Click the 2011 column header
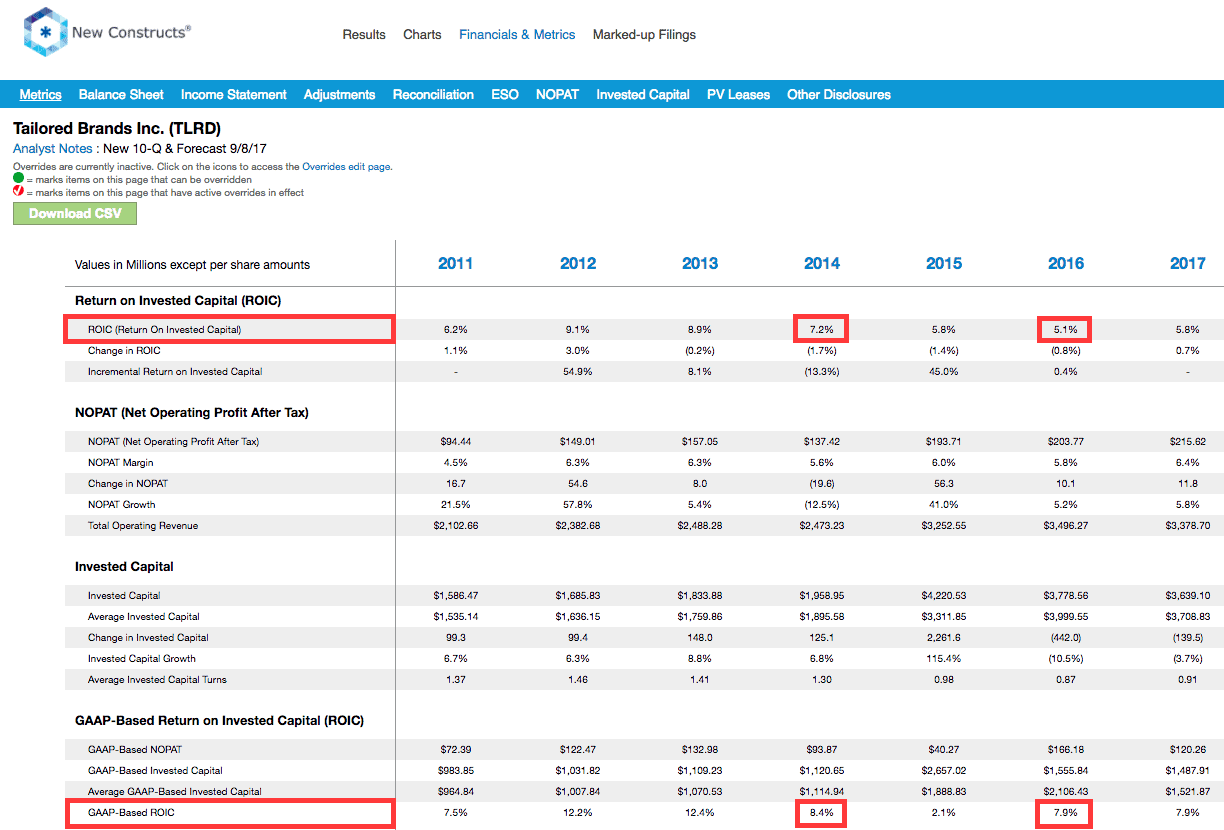The height and width of the screenshot is (830, 1224). (455, 263)
